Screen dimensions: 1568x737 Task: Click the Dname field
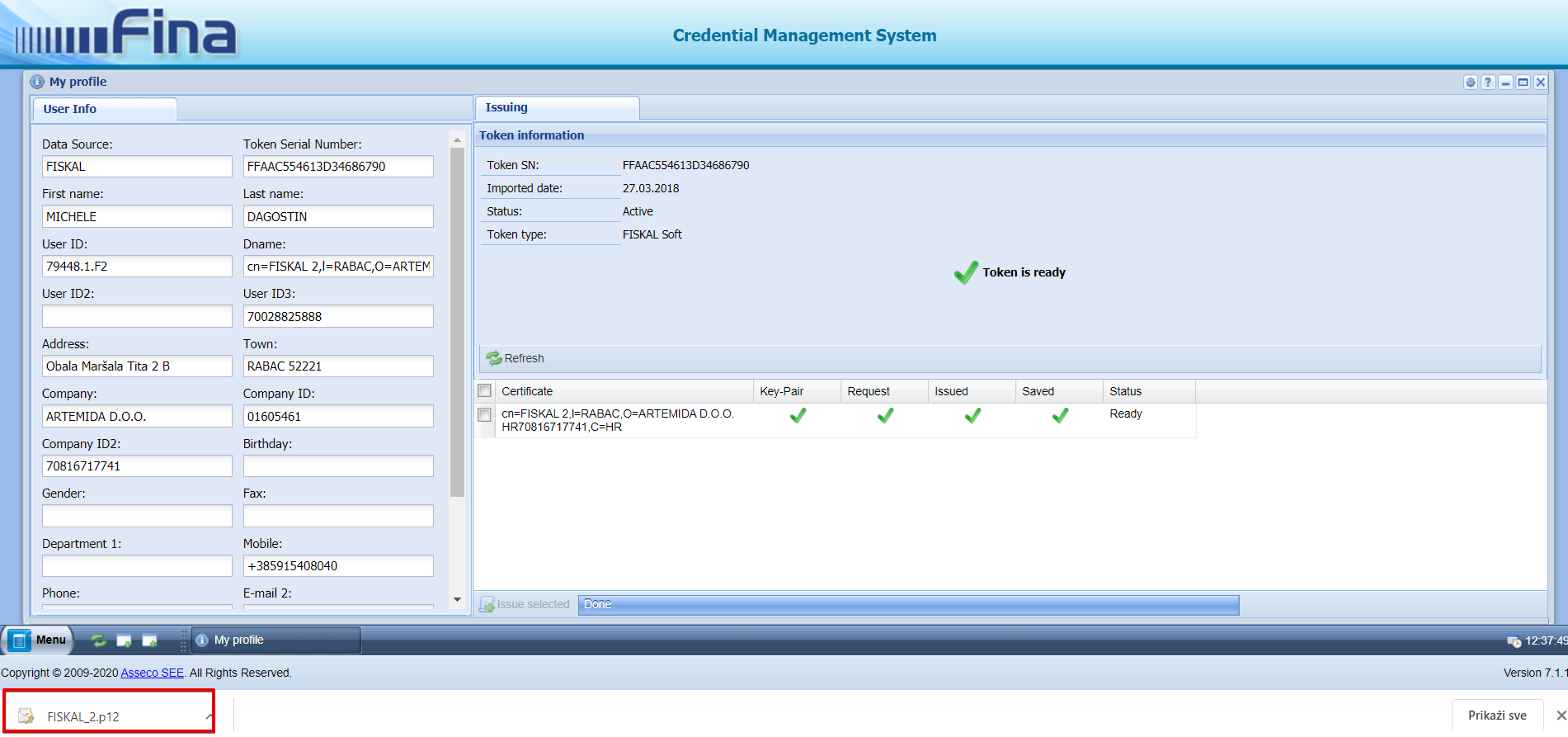[338, 267]
